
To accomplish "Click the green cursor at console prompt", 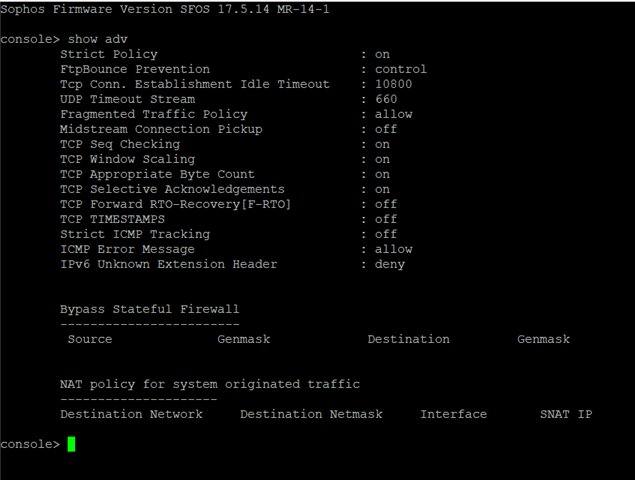I will [71, 444].
